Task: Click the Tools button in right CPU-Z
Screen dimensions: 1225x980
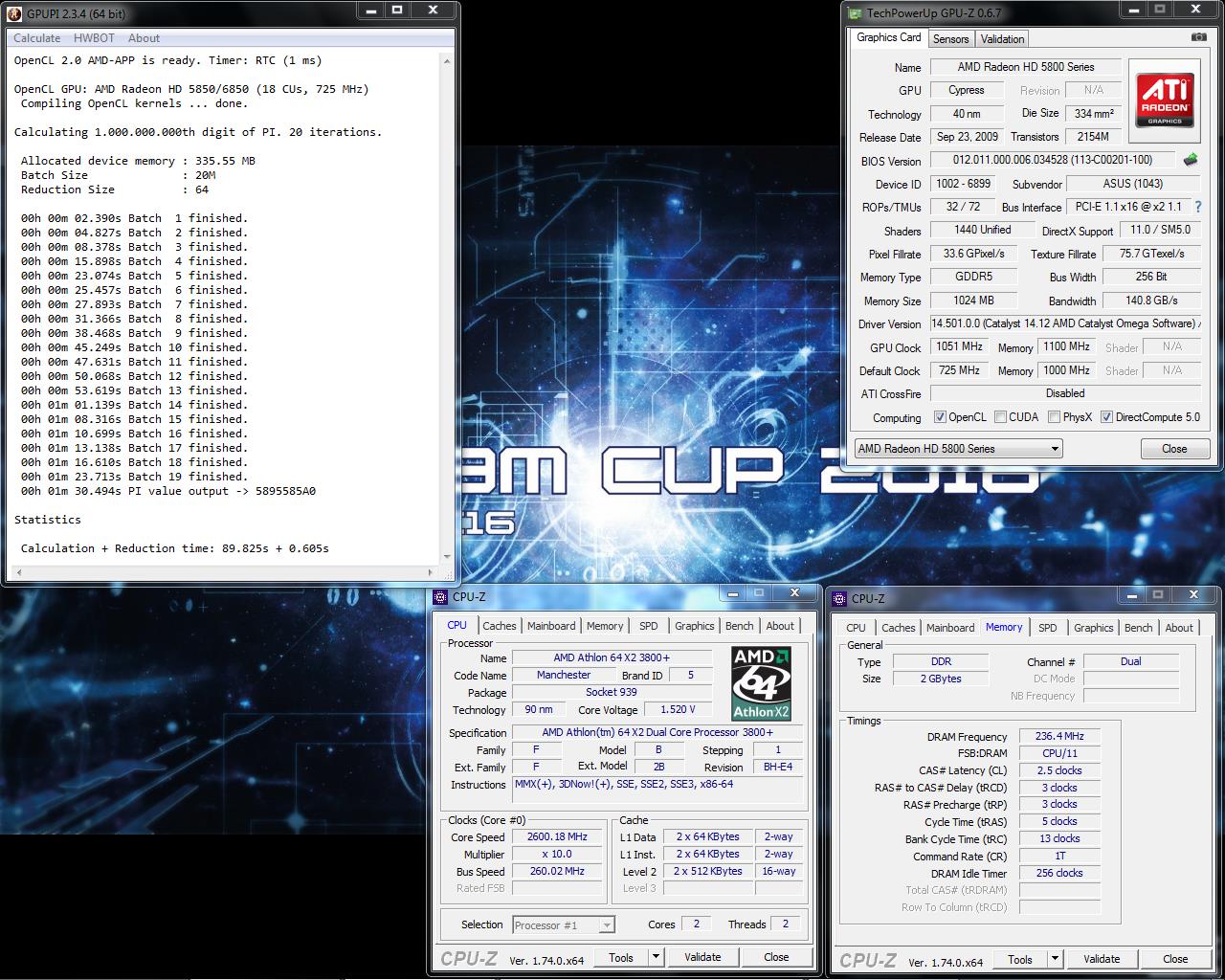Action: pyautogui.click(x=1020, y=959)
